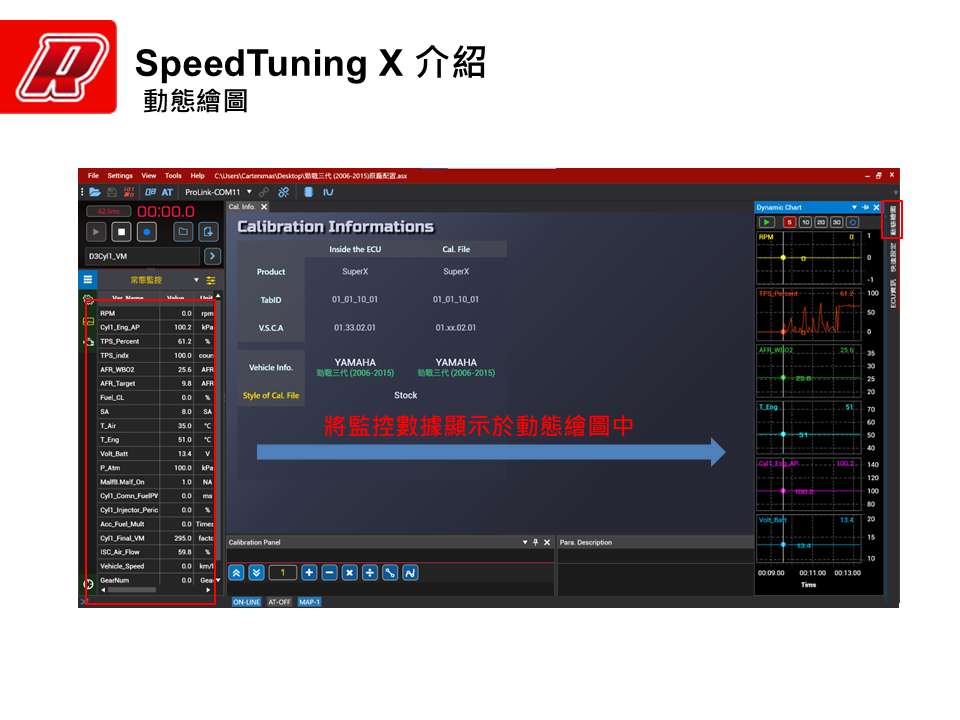The image size is (960, 720).
Task: Click the divide icon in Calibration Panel
Action: 369,573
